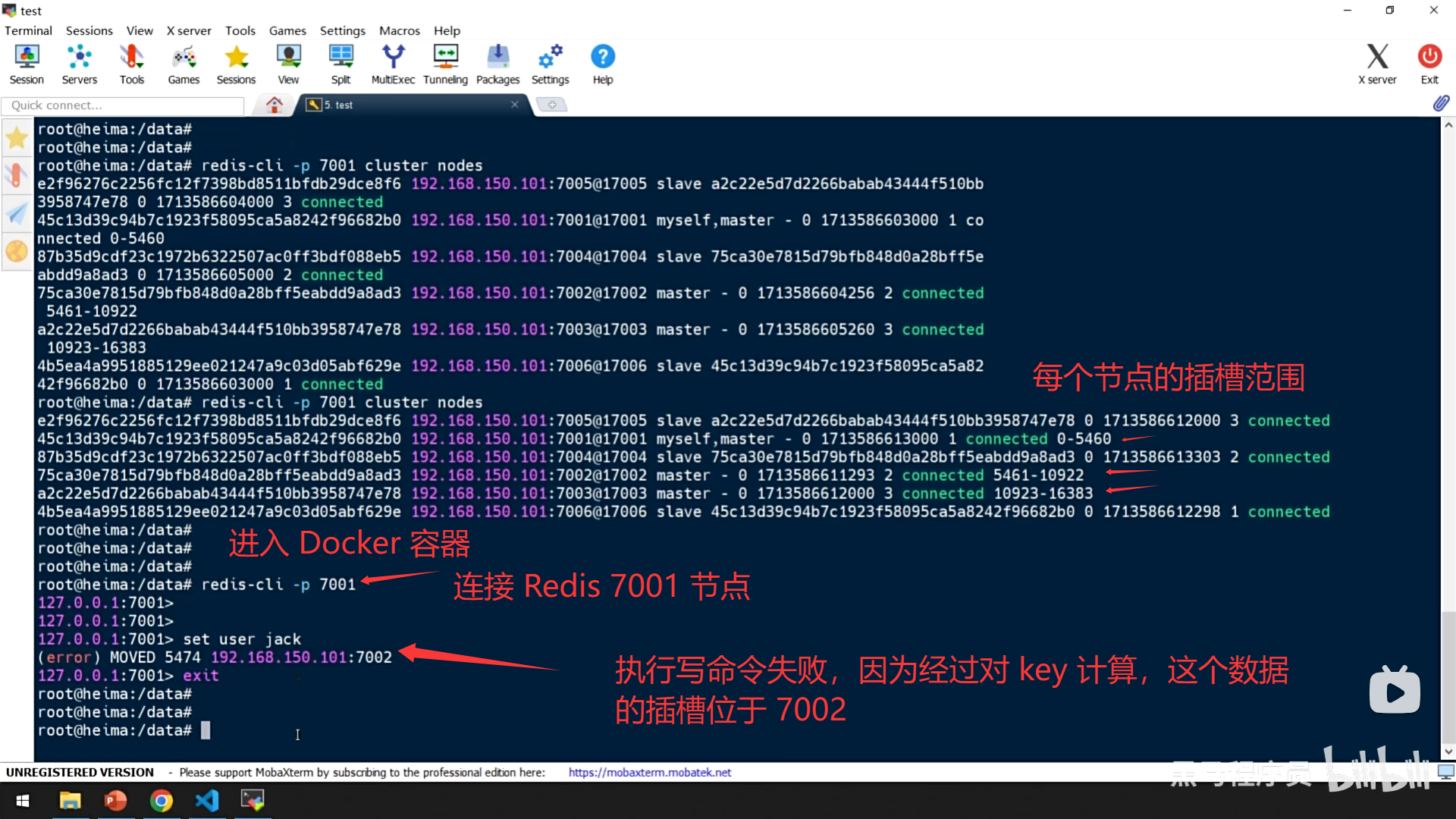Open the Macros menu
The width and height of the screenshot is (1456, 819).
[x=399, y=30]
